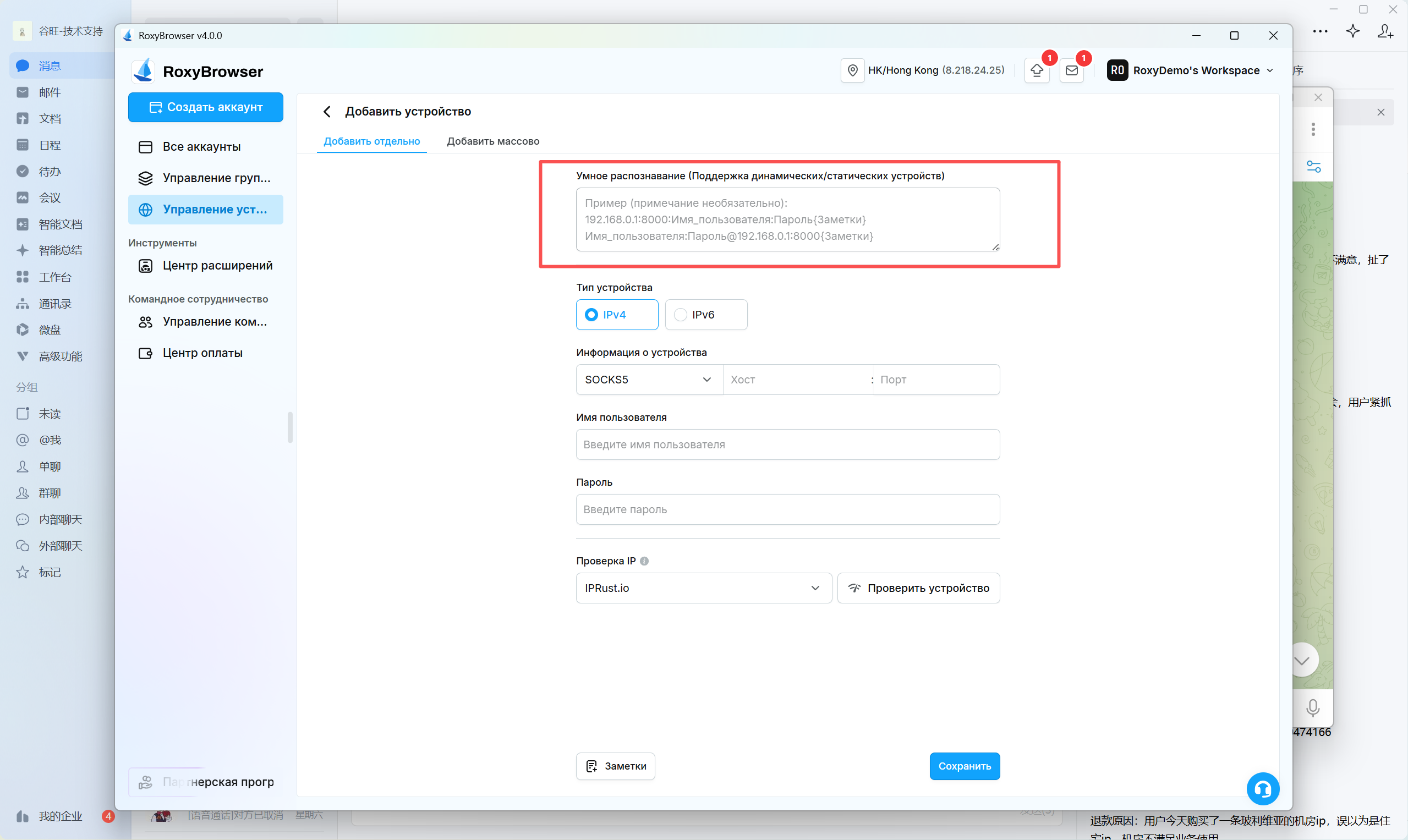Click vertical dots in background chat panel
This screenshot has width=1408, height=840.
coord(1313,130)
